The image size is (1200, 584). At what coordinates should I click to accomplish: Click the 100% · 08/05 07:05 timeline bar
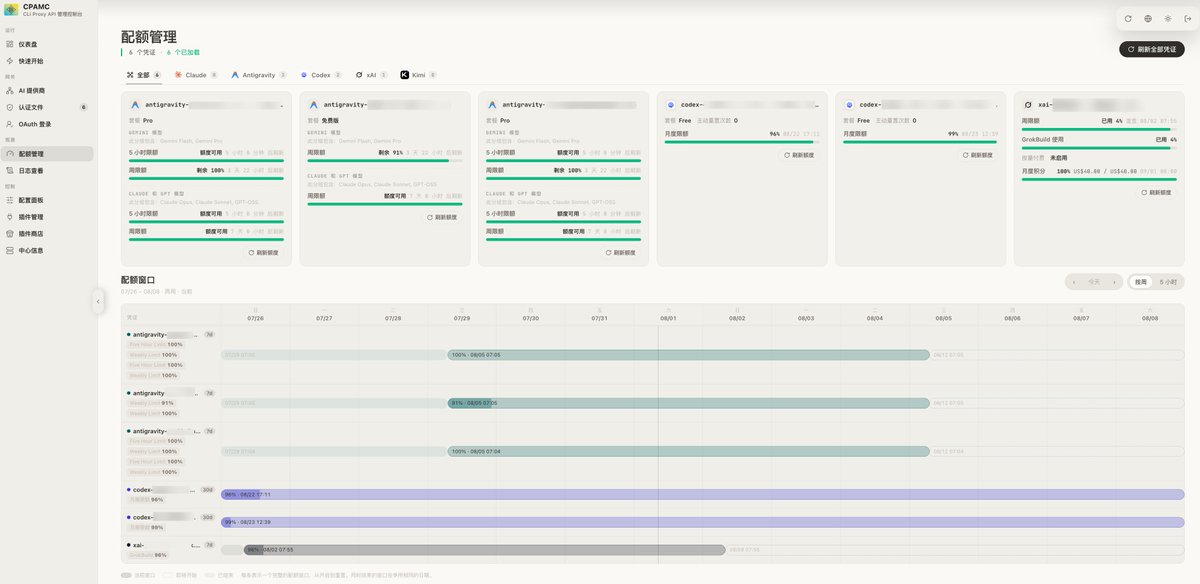coord(688,354)
